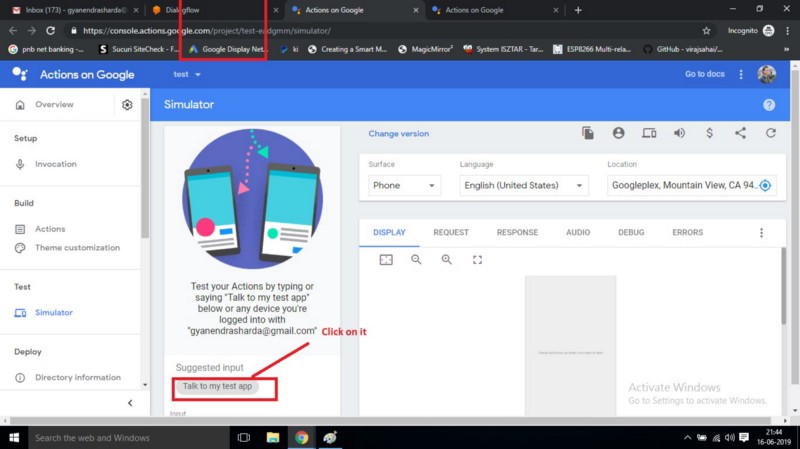The width and height of the screenshot is (800, 449).
Task: Open File Explorer from taskbar
Action: pyautogui.click(x=272, y=438)
